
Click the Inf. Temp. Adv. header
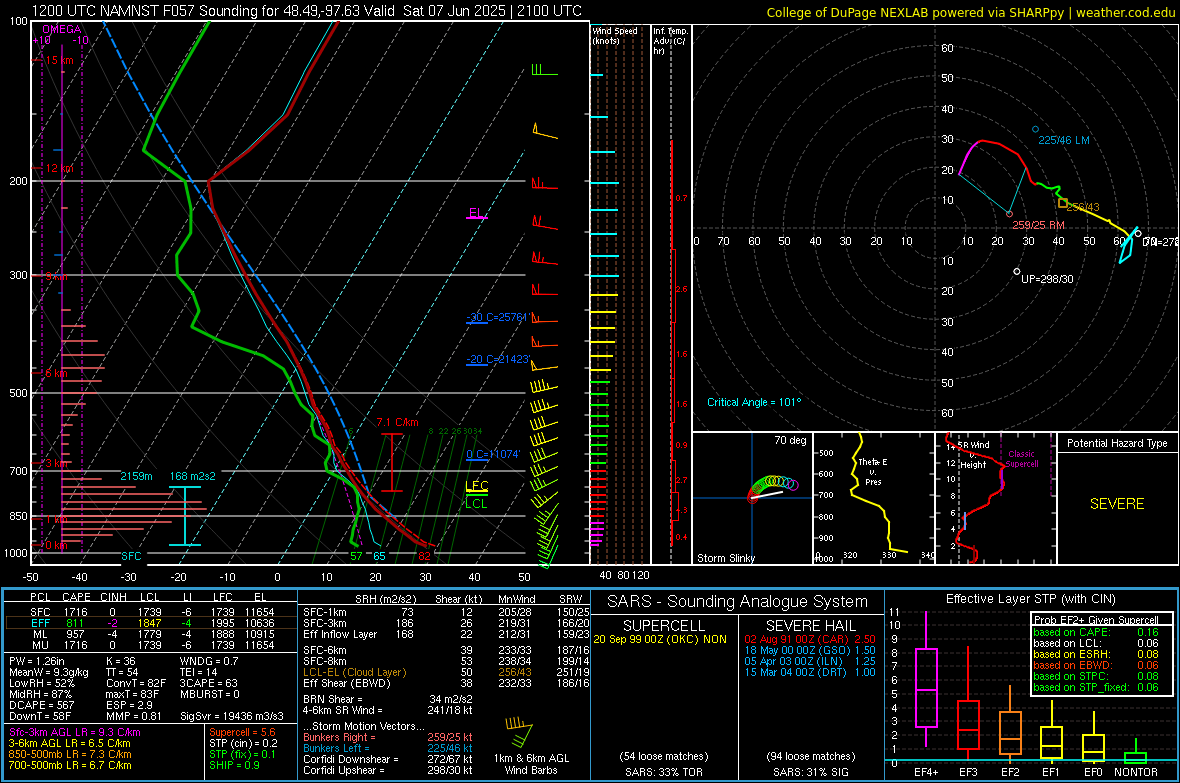tap(670, 41)
